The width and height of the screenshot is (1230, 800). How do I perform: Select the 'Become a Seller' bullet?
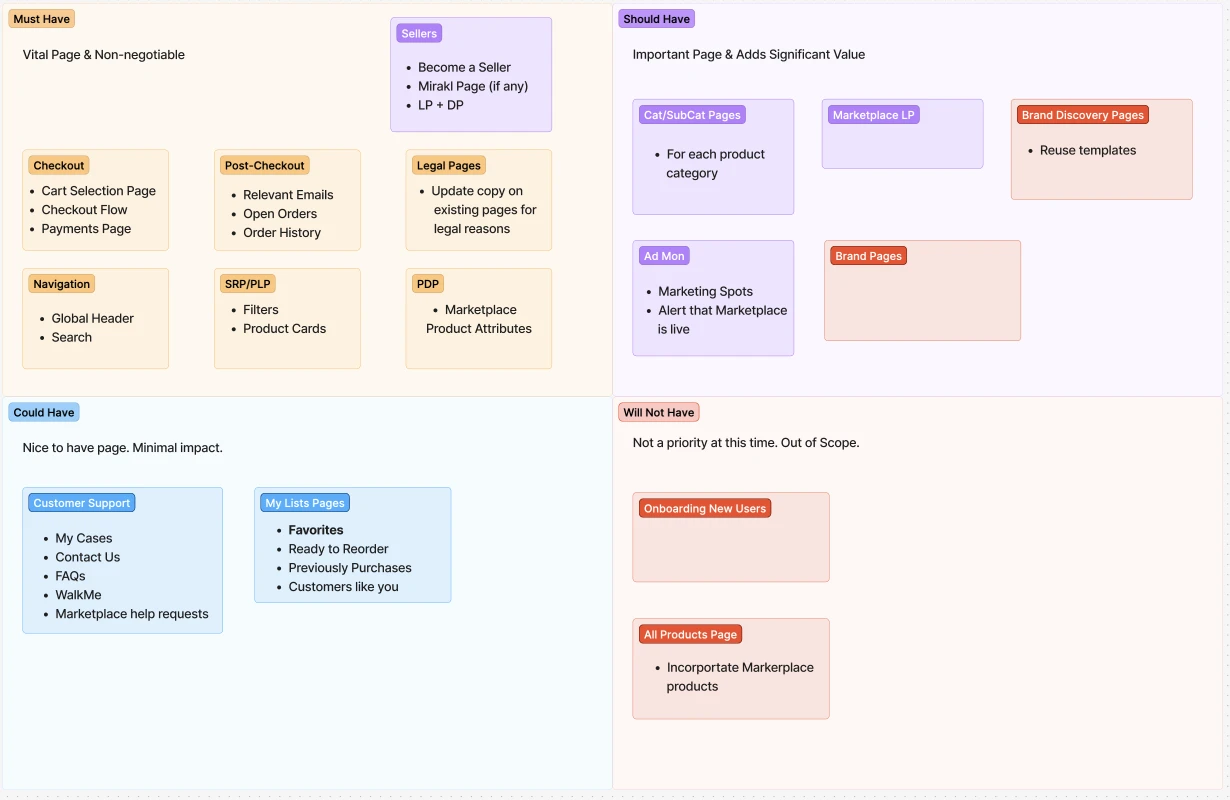tap(464, 67)
